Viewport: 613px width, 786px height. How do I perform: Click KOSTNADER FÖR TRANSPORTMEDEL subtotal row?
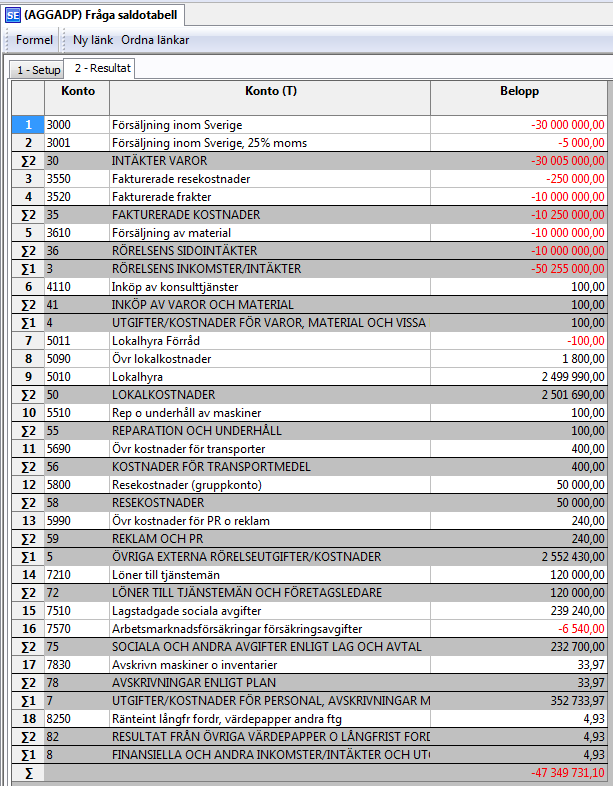pos(310,467)
